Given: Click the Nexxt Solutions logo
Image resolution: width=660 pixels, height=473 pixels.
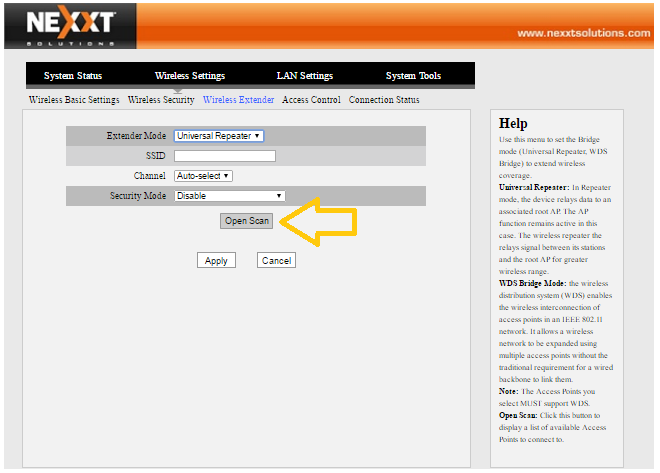Looking at the screenshot, I should 70,26.
